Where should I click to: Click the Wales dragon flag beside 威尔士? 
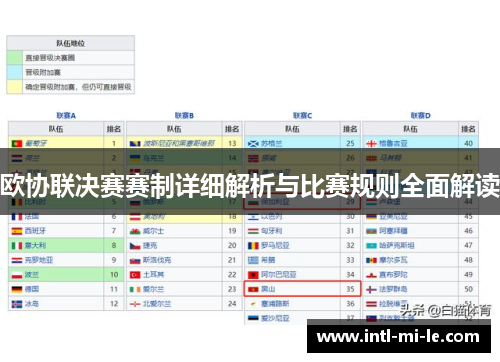[135, 231]
